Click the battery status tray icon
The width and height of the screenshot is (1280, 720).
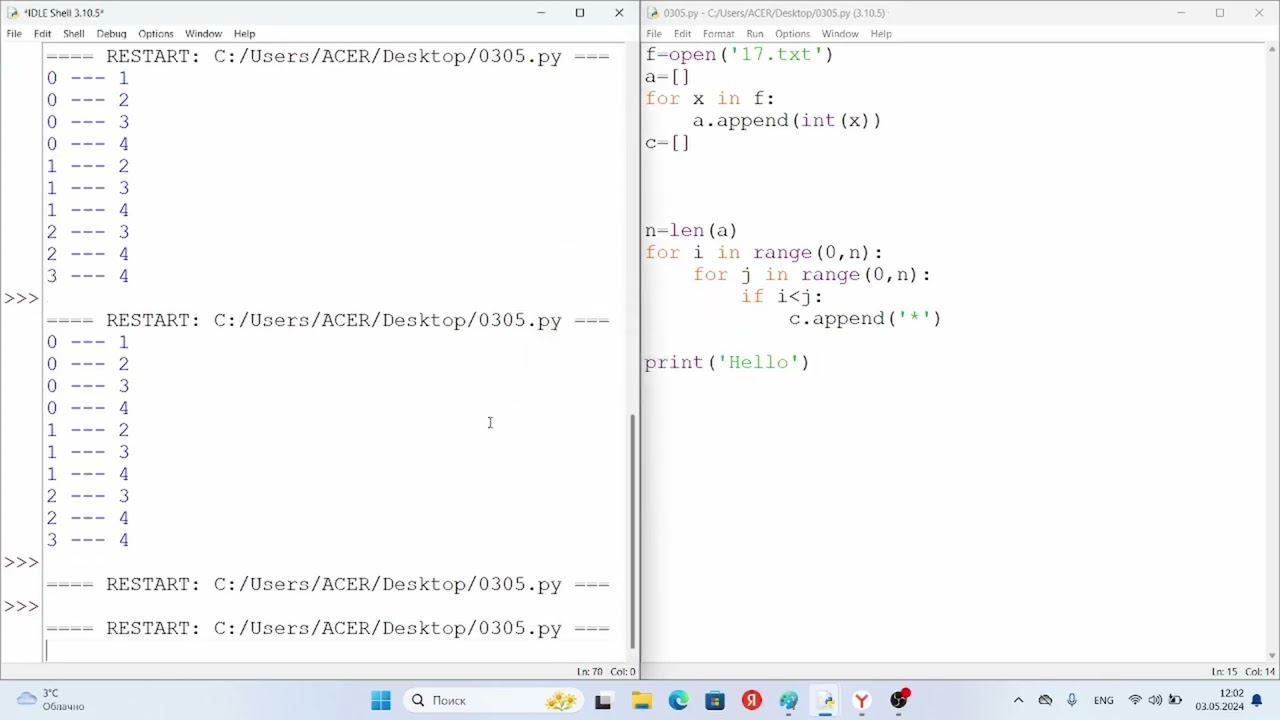(x=1176, y=701)
